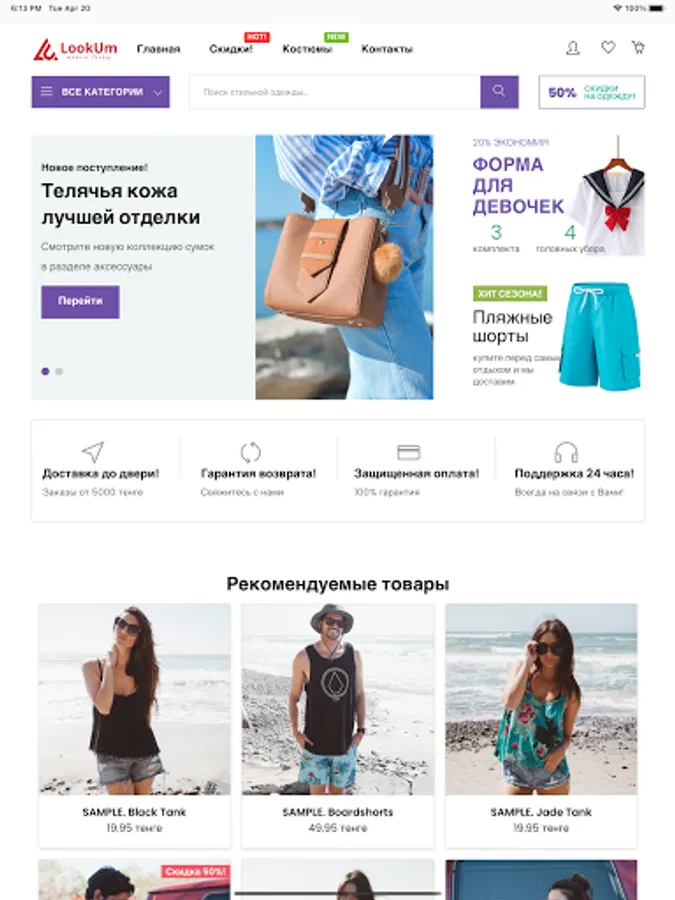Image resolution: width=675 pixels, height=900 pixels.
Task: Open the user account icon
Action: coord(573,48)
